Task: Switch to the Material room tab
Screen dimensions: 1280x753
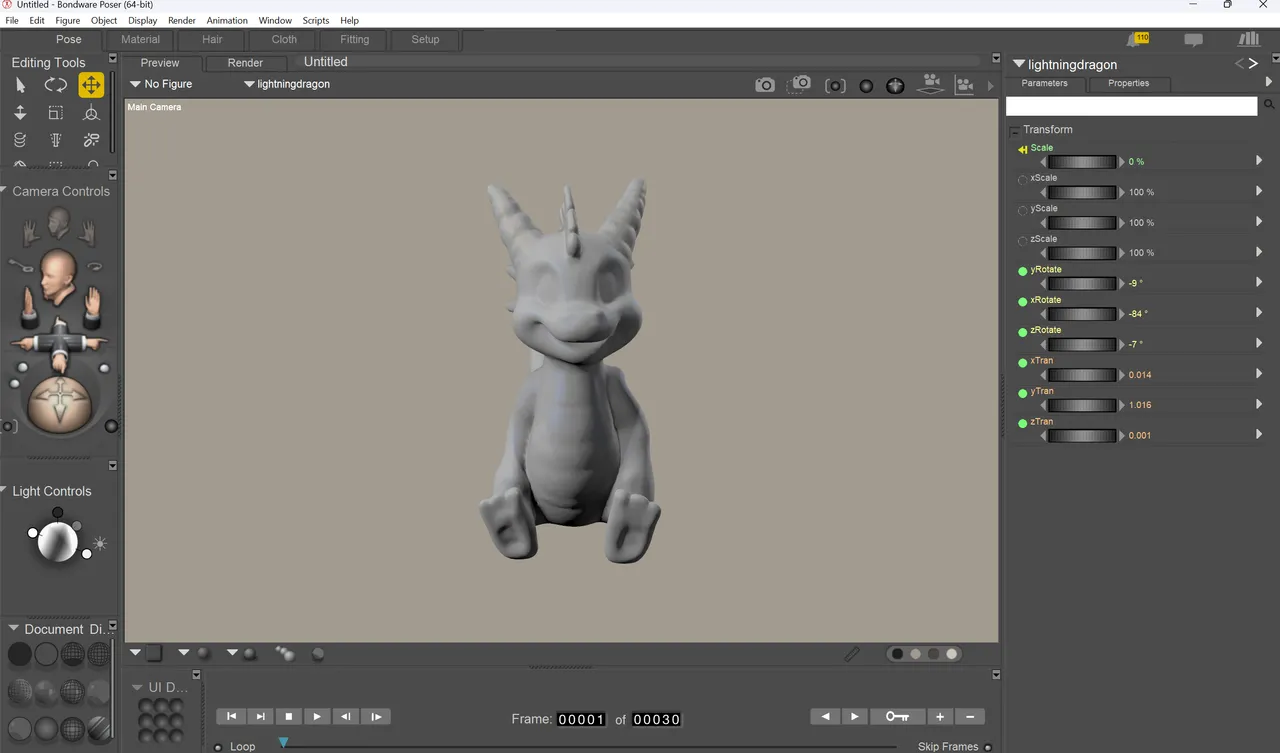Action: [140, 39]
